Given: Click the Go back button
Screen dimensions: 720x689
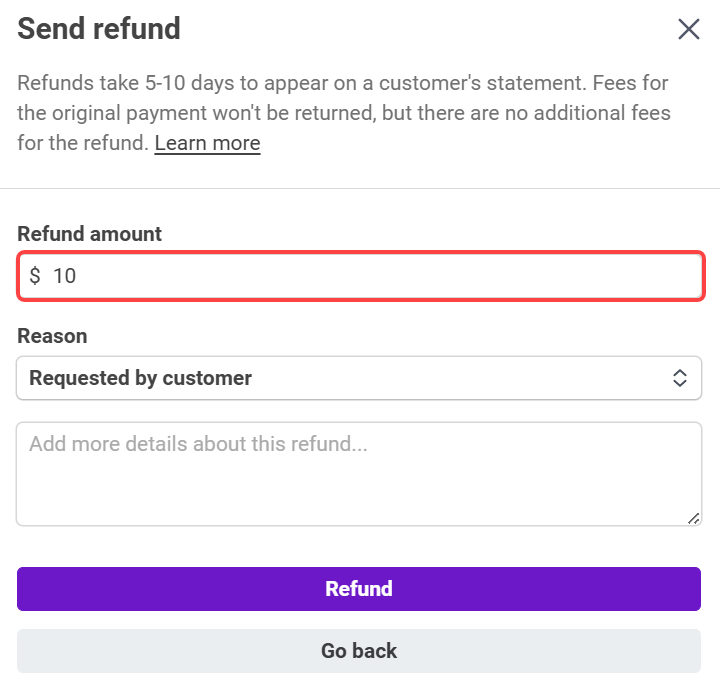Looking at the screenshot, I should (x=359, y=651).
